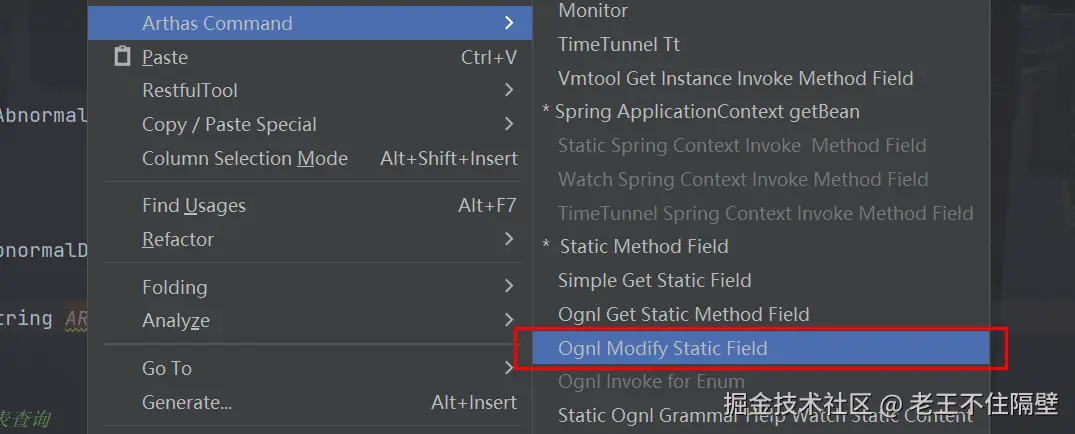Toggle Column Selection Mode
Image resolution: width=1075 pixels, height=434 pixels.
tap(245, 158)
